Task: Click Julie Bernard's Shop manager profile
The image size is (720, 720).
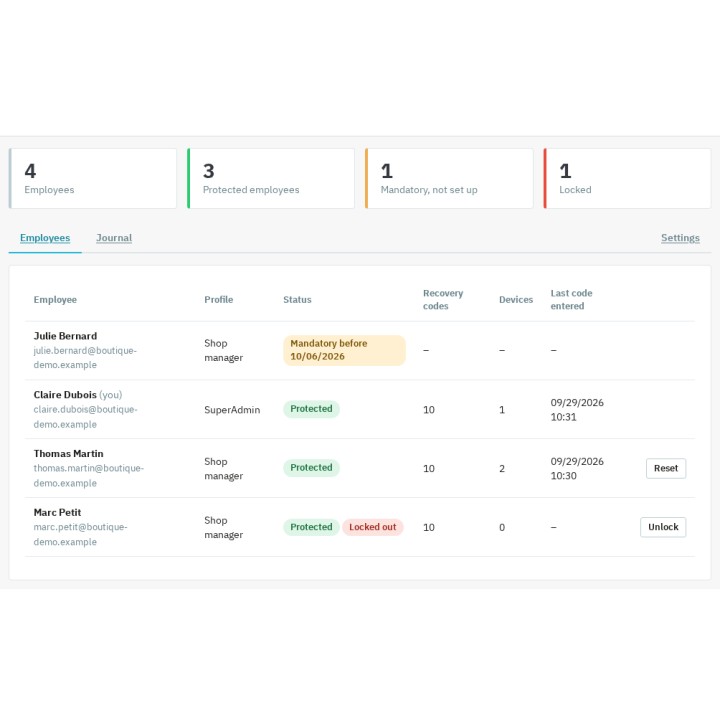Action: coord(224,350)
